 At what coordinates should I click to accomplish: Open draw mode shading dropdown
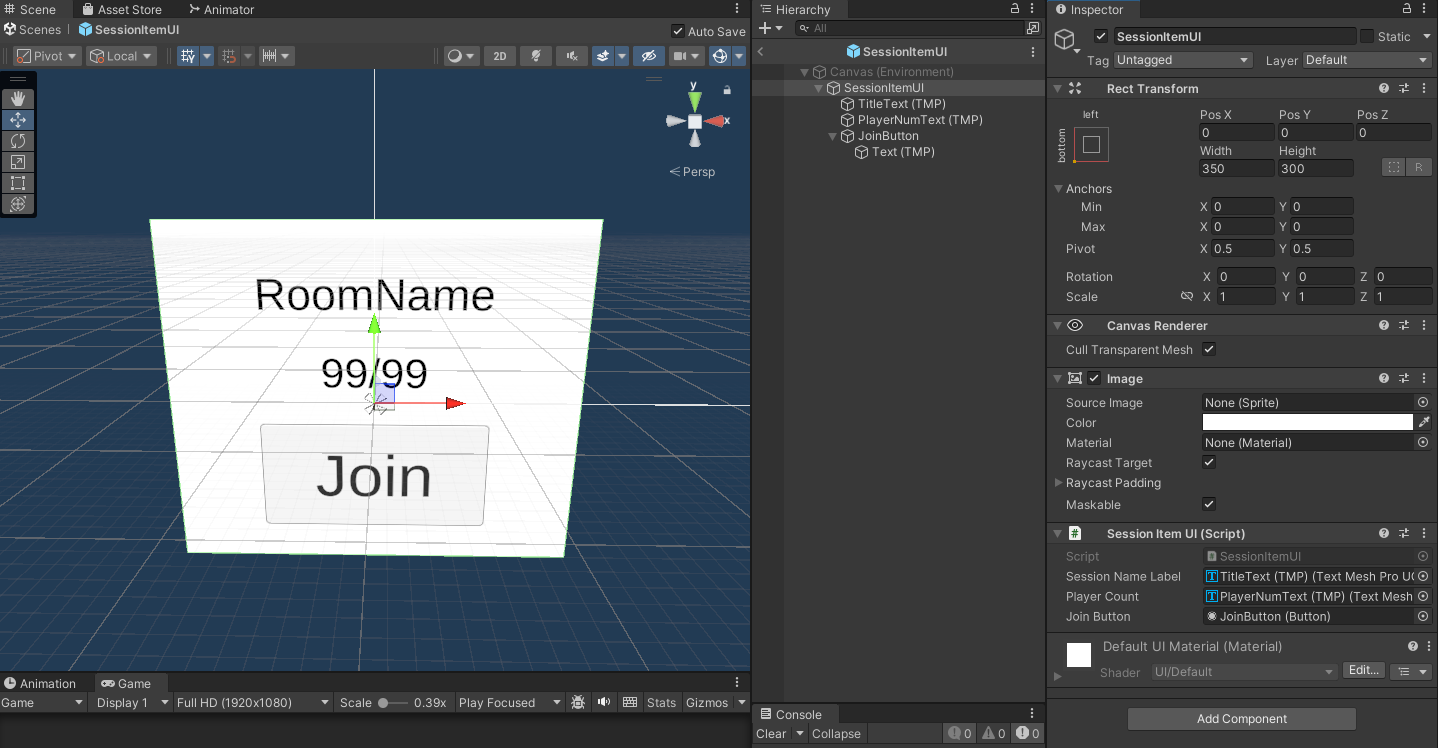pos(461,56)
